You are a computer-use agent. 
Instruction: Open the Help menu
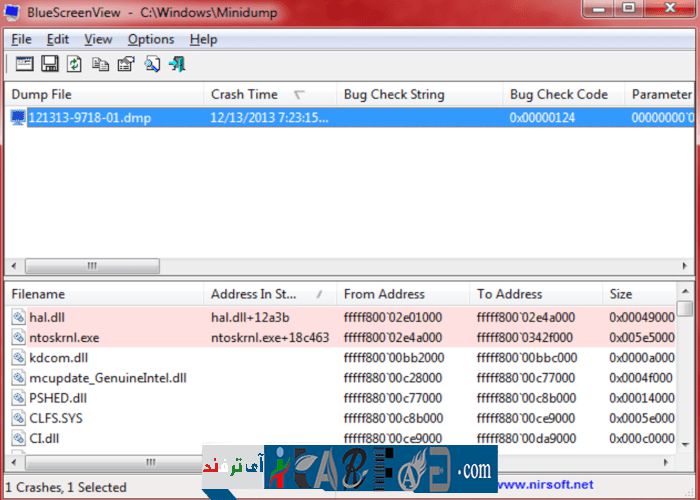click(x=203, y=39)
